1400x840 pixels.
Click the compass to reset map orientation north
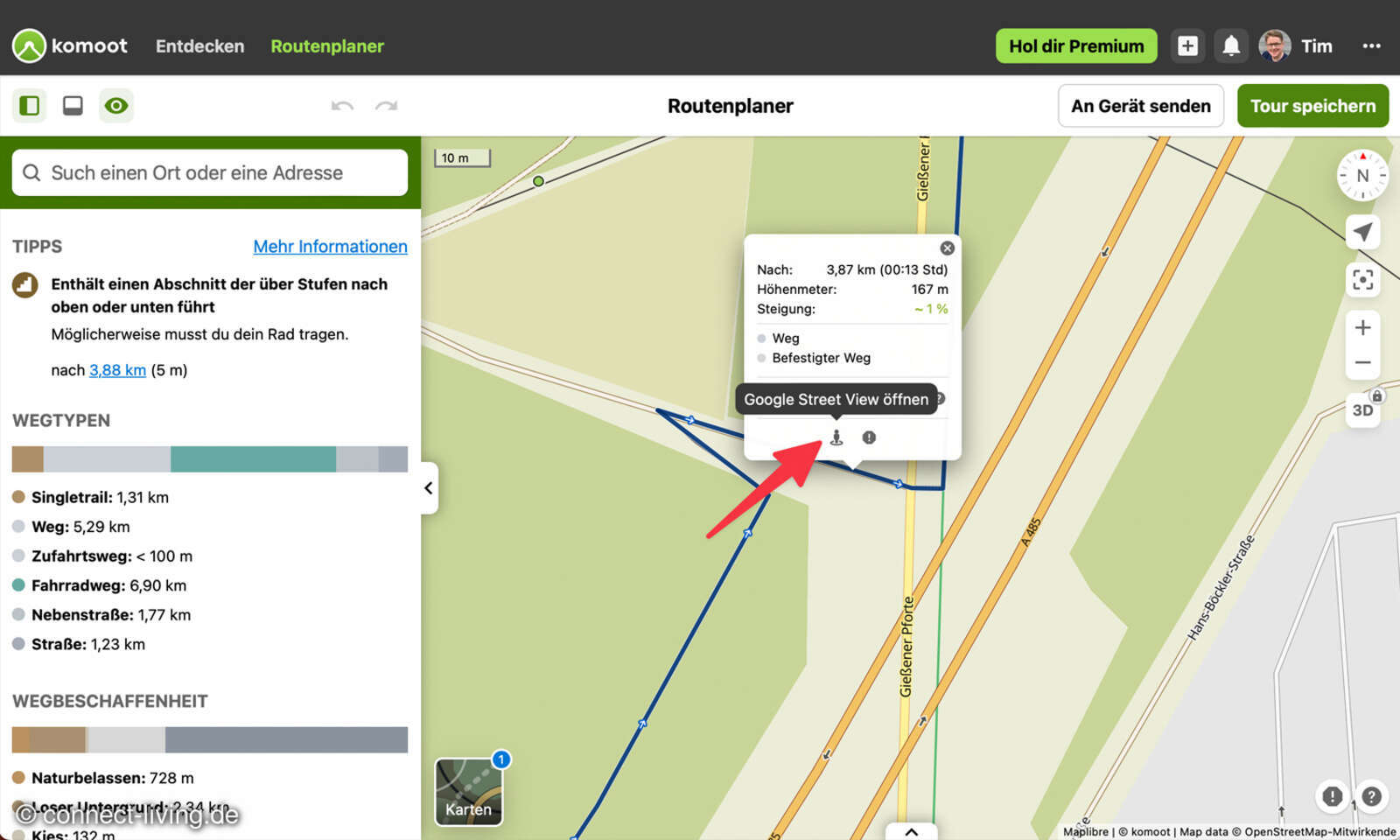tap(1361, 175)
